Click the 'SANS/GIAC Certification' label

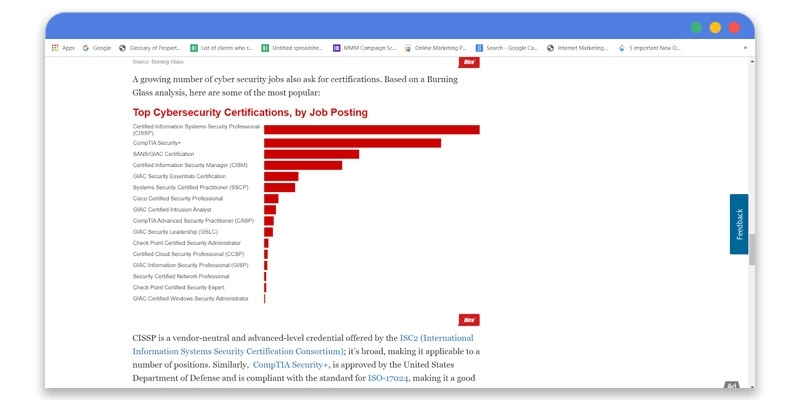click(x=163, y=154)
